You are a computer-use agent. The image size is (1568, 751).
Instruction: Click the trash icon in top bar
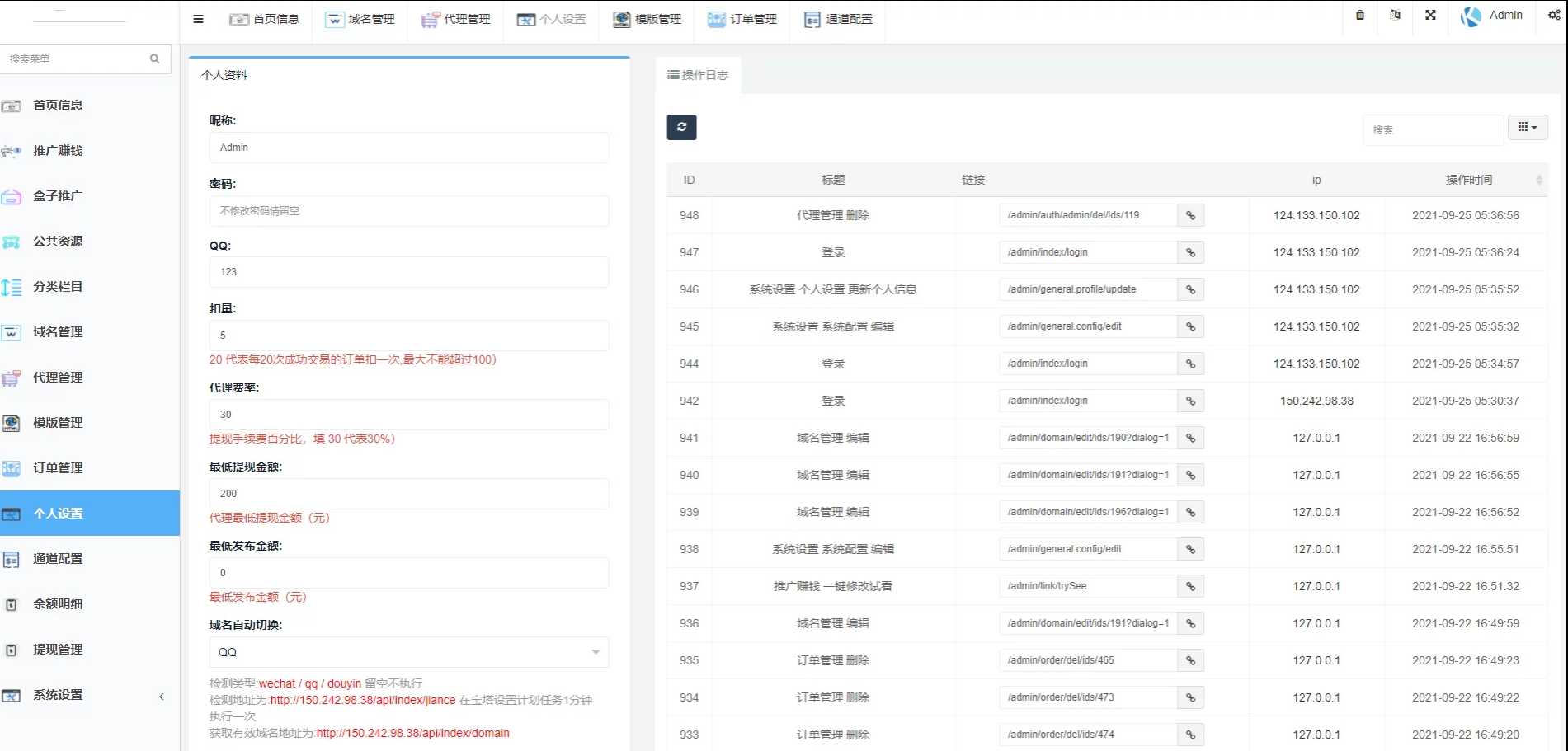point(1360,16)
